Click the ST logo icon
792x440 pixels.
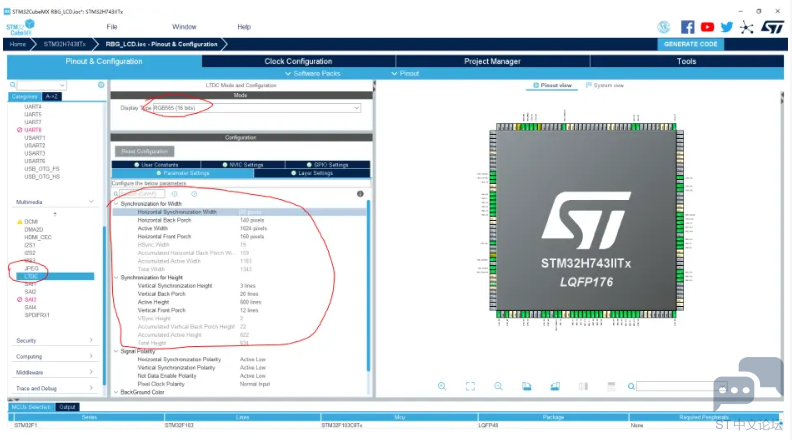pyautogui.click(x=772, y=27)
